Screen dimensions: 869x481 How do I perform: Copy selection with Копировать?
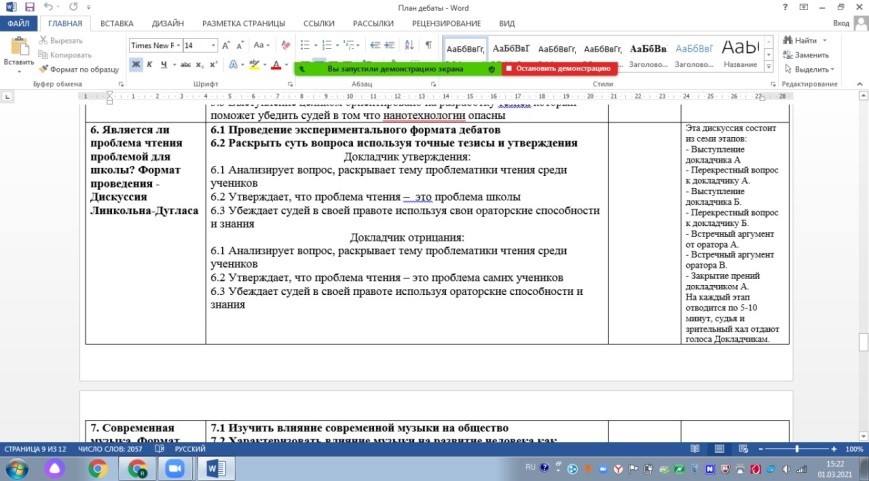65,55
